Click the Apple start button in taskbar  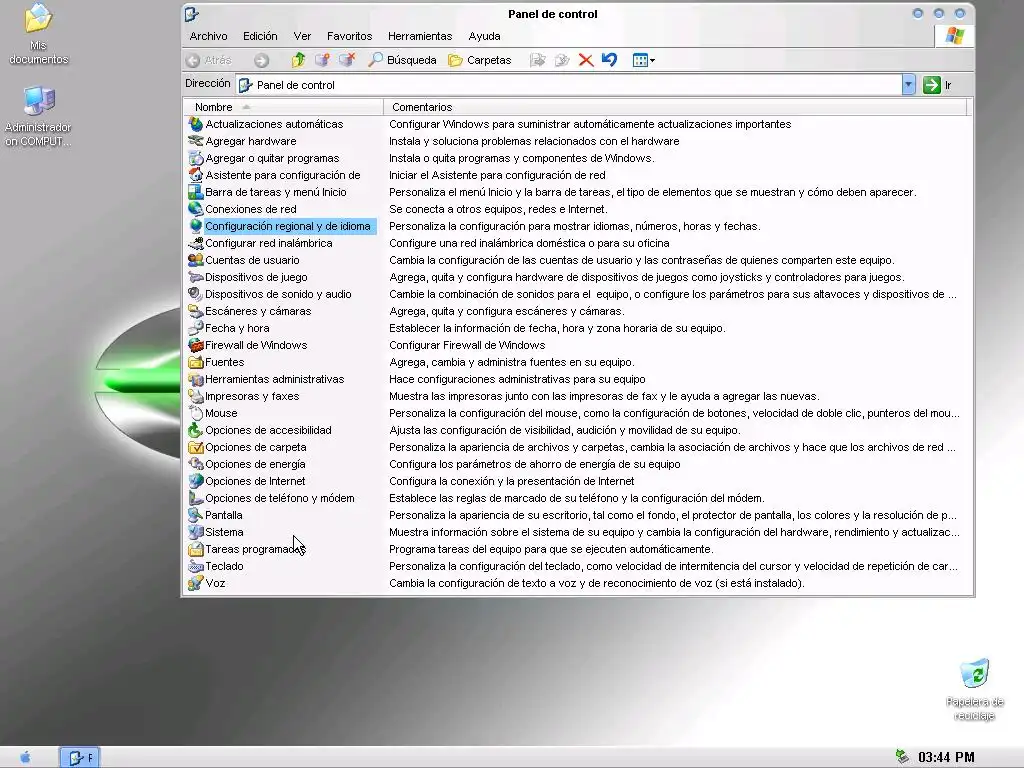[x=25, y=757]
